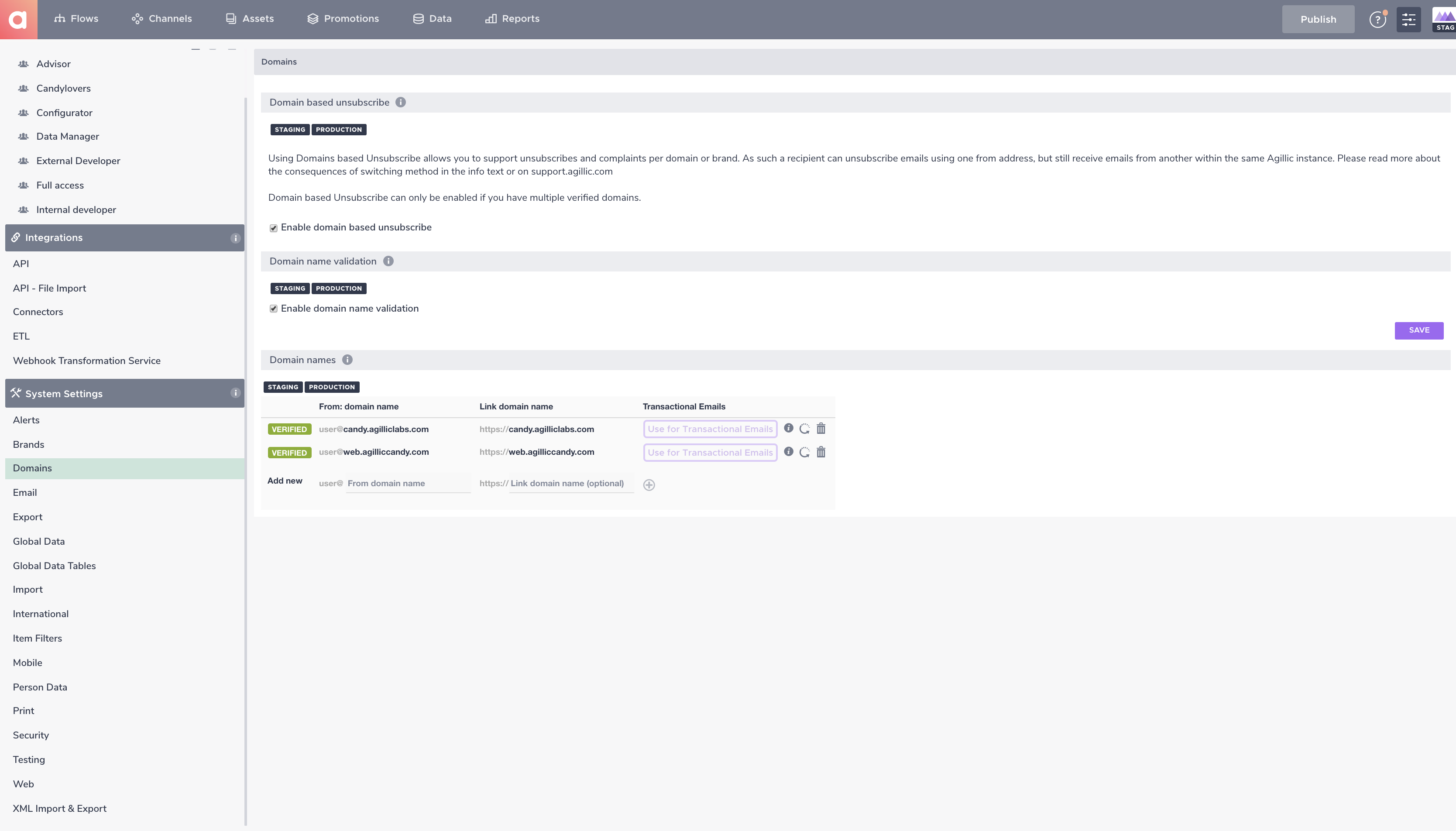Image resolution: width=1456 pixels, height=831 pixels.
Task: Click the Link domain name (optional) field
Action: point(571,484)
